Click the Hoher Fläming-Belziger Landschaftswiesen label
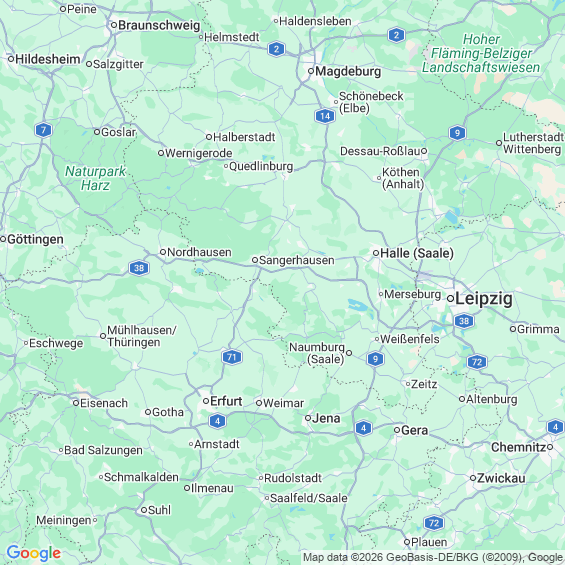The width and height of the screenshot is (565, 565). [x=481, y=53]
